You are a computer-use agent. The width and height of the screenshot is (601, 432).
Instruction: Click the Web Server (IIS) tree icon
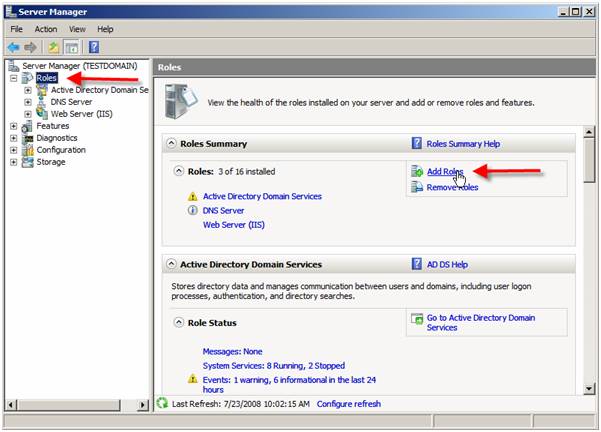tap(41, 113)
